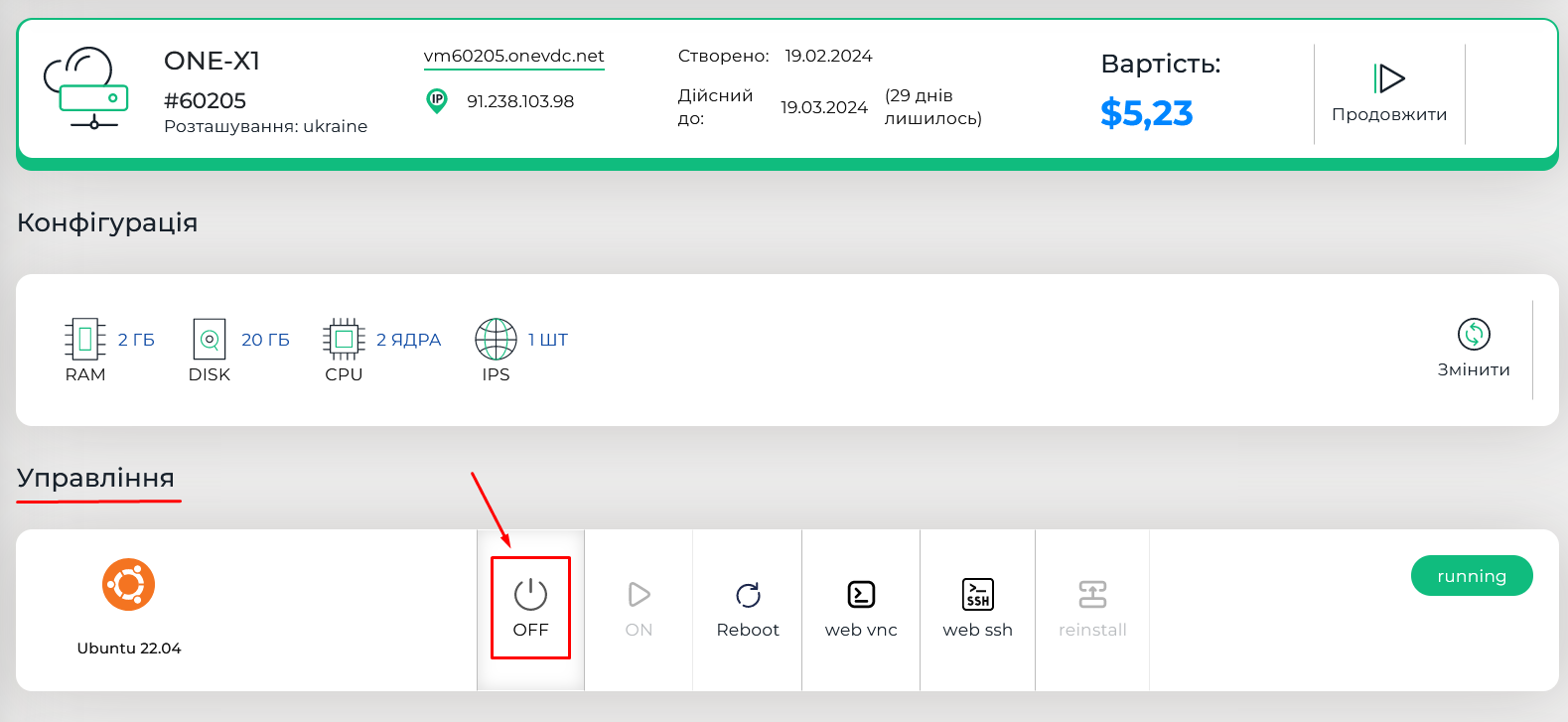This screenshot has width=1568, height=722.
Task: Click the IP location pin icon
Action: tap(436, 100)
